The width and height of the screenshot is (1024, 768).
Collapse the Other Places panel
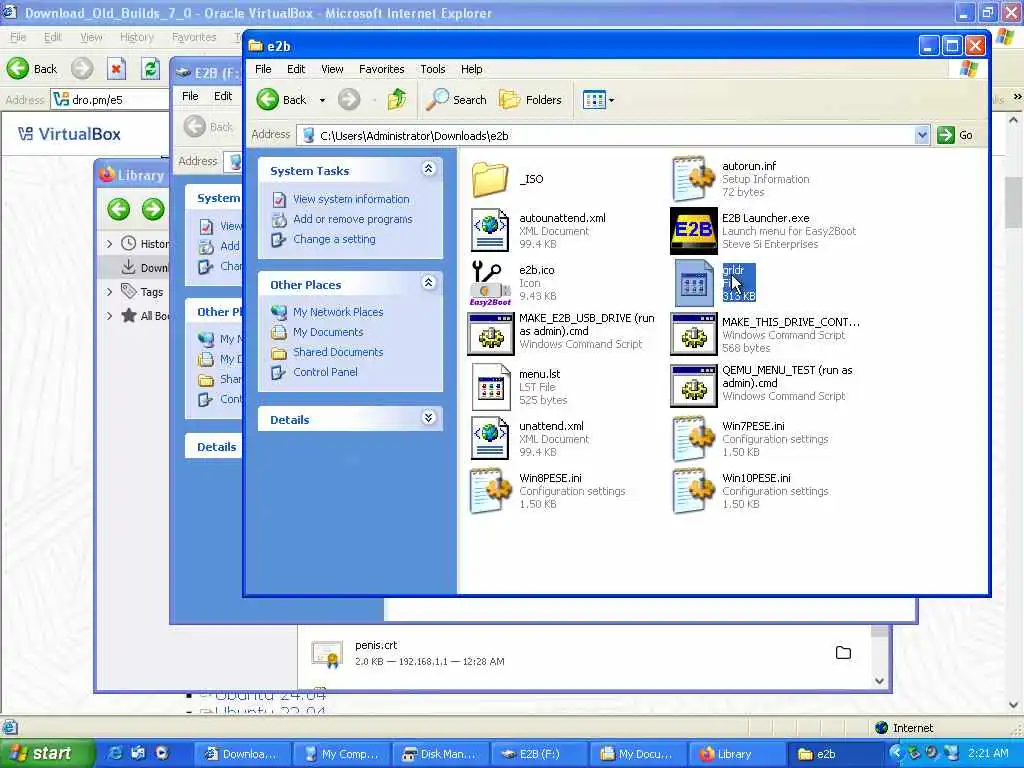coord(428,283)
